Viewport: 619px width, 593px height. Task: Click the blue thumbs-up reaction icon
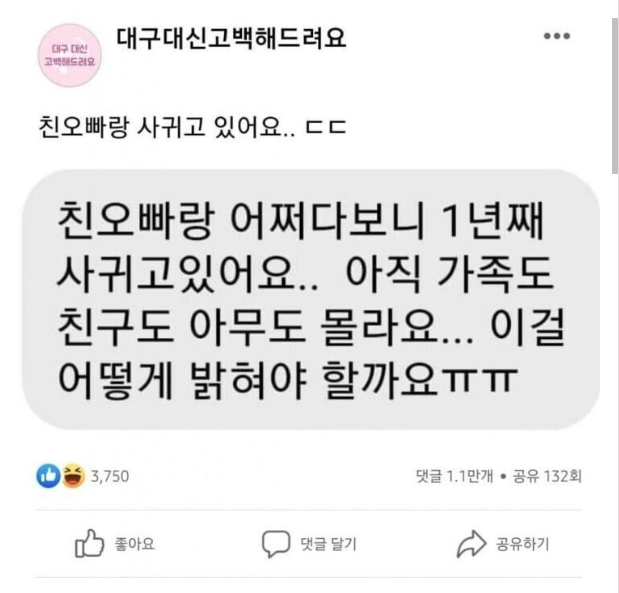point(48,476)
